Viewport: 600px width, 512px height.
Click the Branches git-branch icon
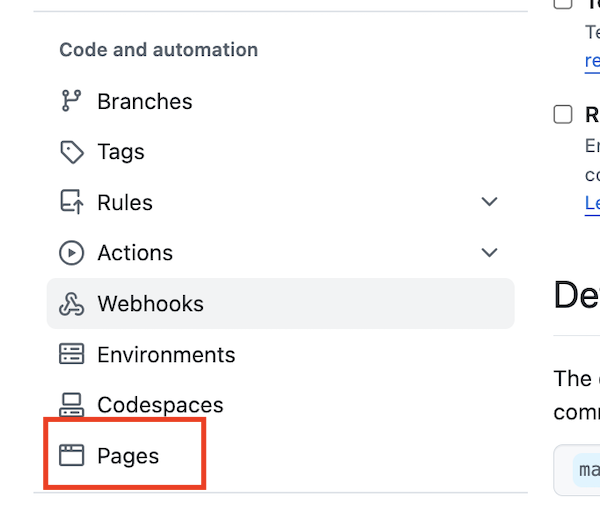[71, 101]
